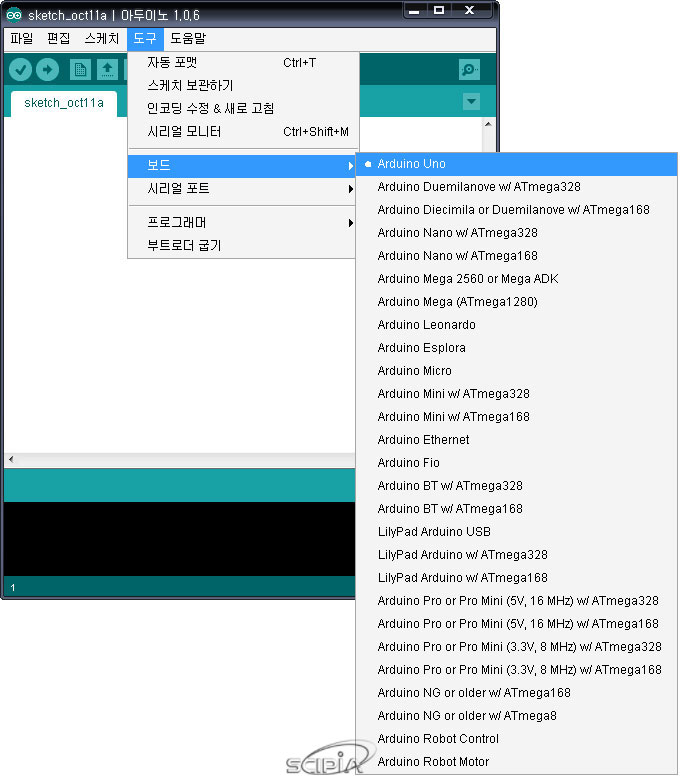Select Arduino Micro board
Viewport: 680px width, 777px height.
click(x=516, y=371)
